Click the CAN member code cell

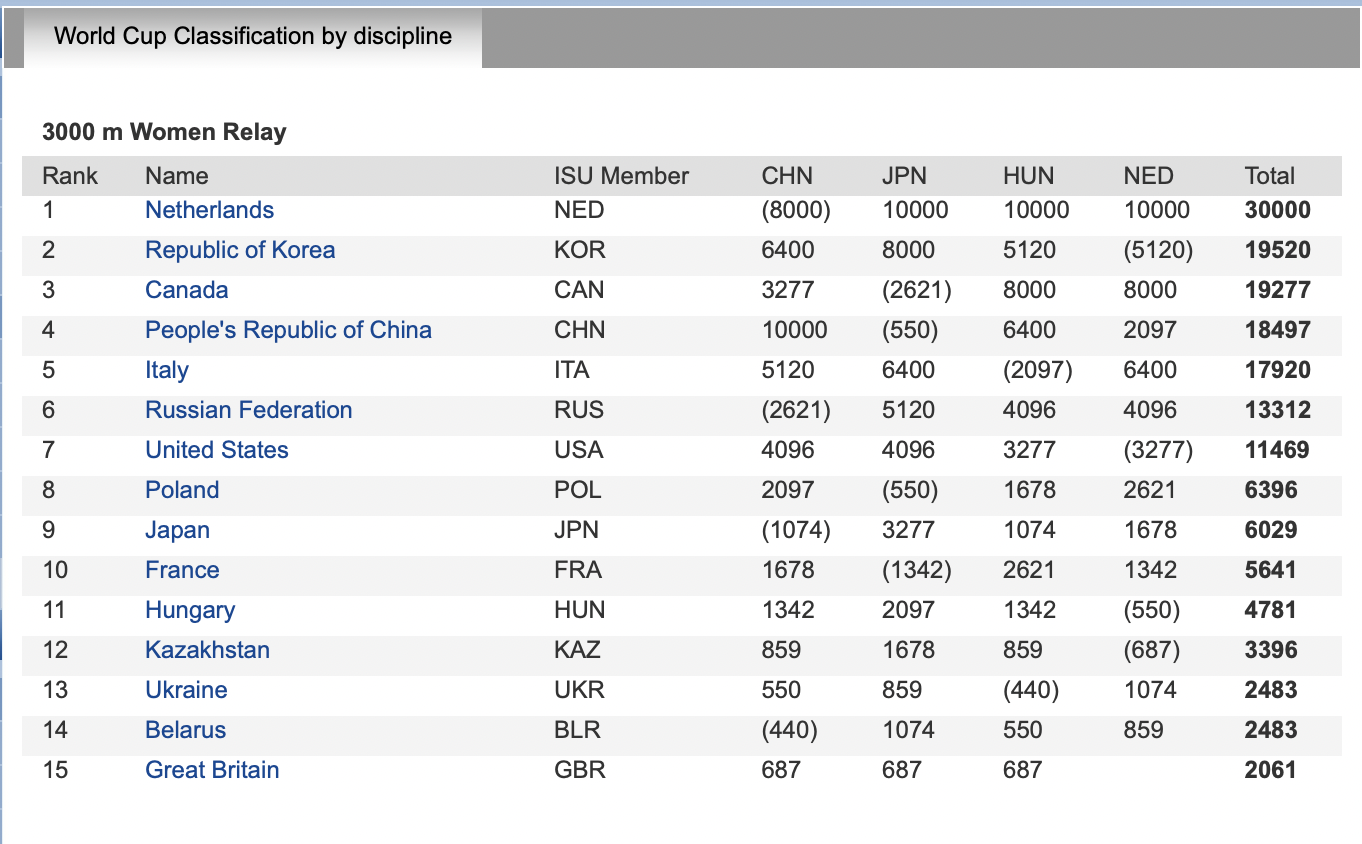coord(579,290)
